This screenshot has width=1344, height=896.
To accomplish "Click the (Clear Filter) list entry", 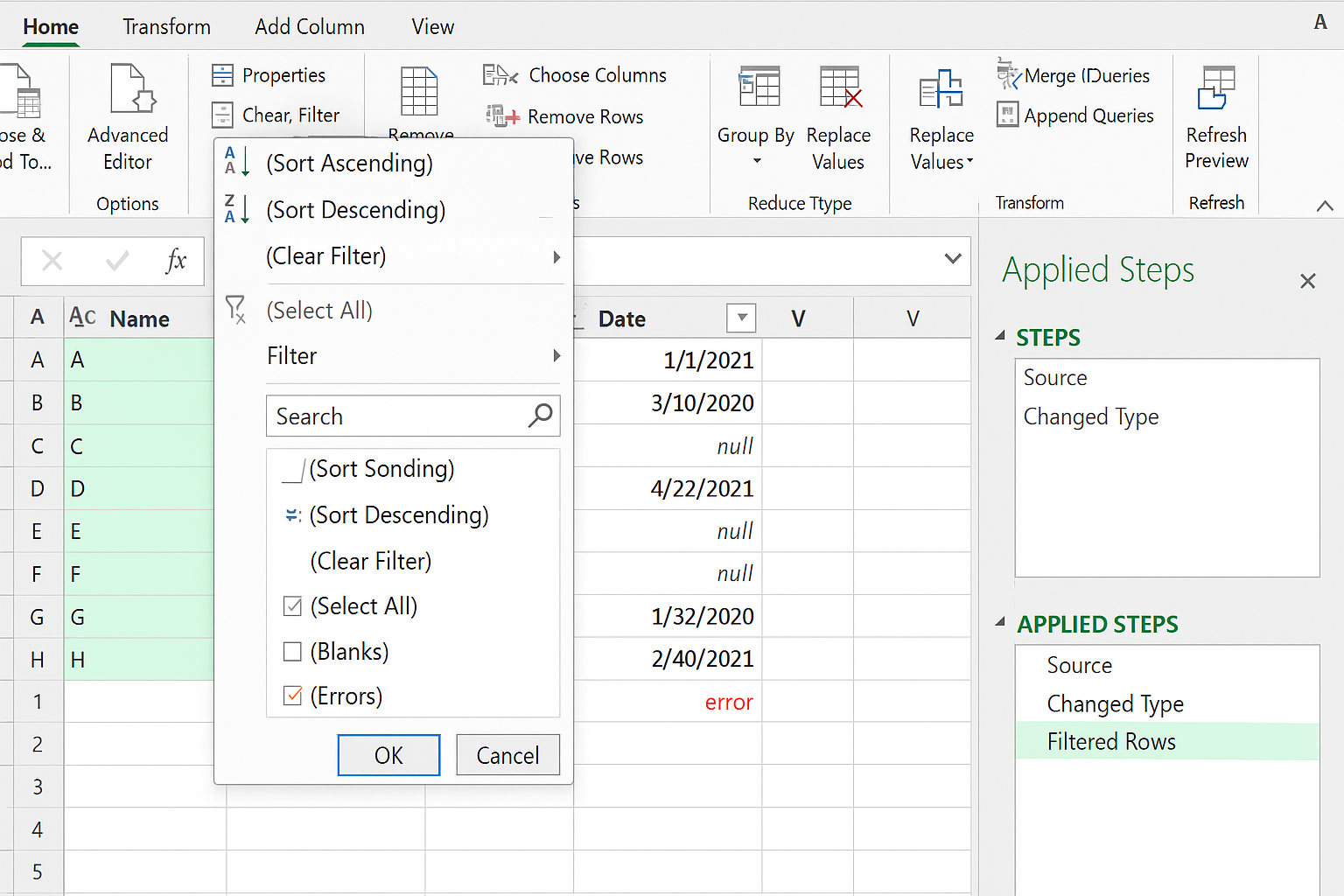I will click(370, 561).
